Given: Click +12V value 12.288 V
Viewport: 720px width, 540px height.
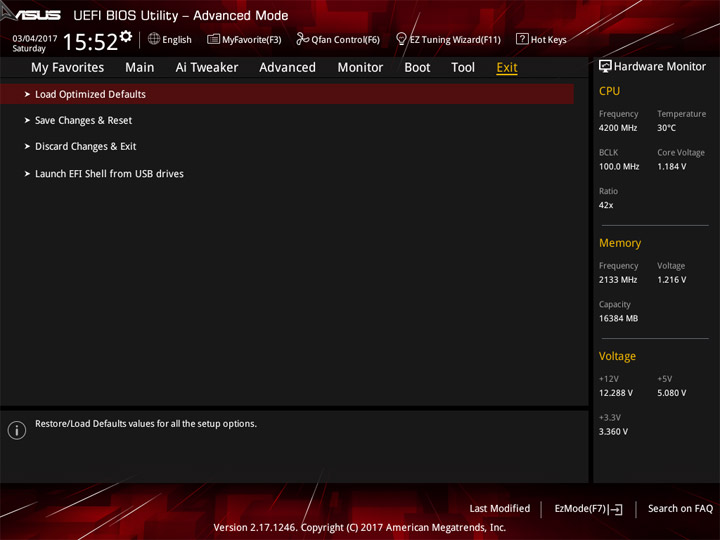Looking at the screenshot, I should coord(616,393).
